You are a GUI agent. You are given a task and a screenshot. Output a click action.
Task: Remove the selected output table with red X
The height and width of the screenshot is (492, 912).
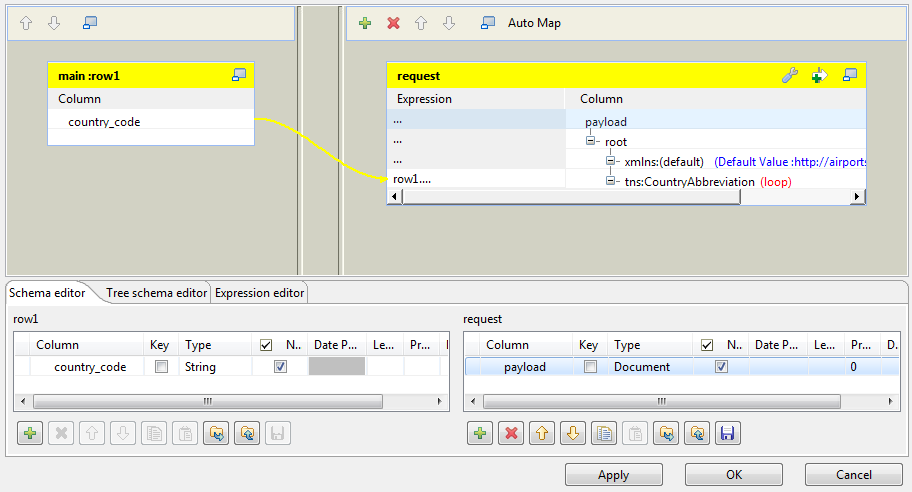click(393, 23)
